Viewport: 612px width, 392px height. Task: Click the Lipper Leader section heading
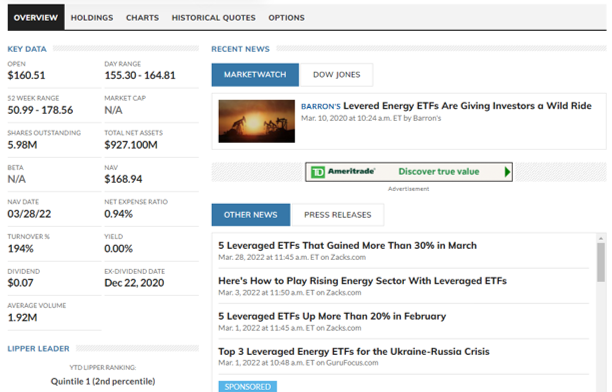(38, 349)
